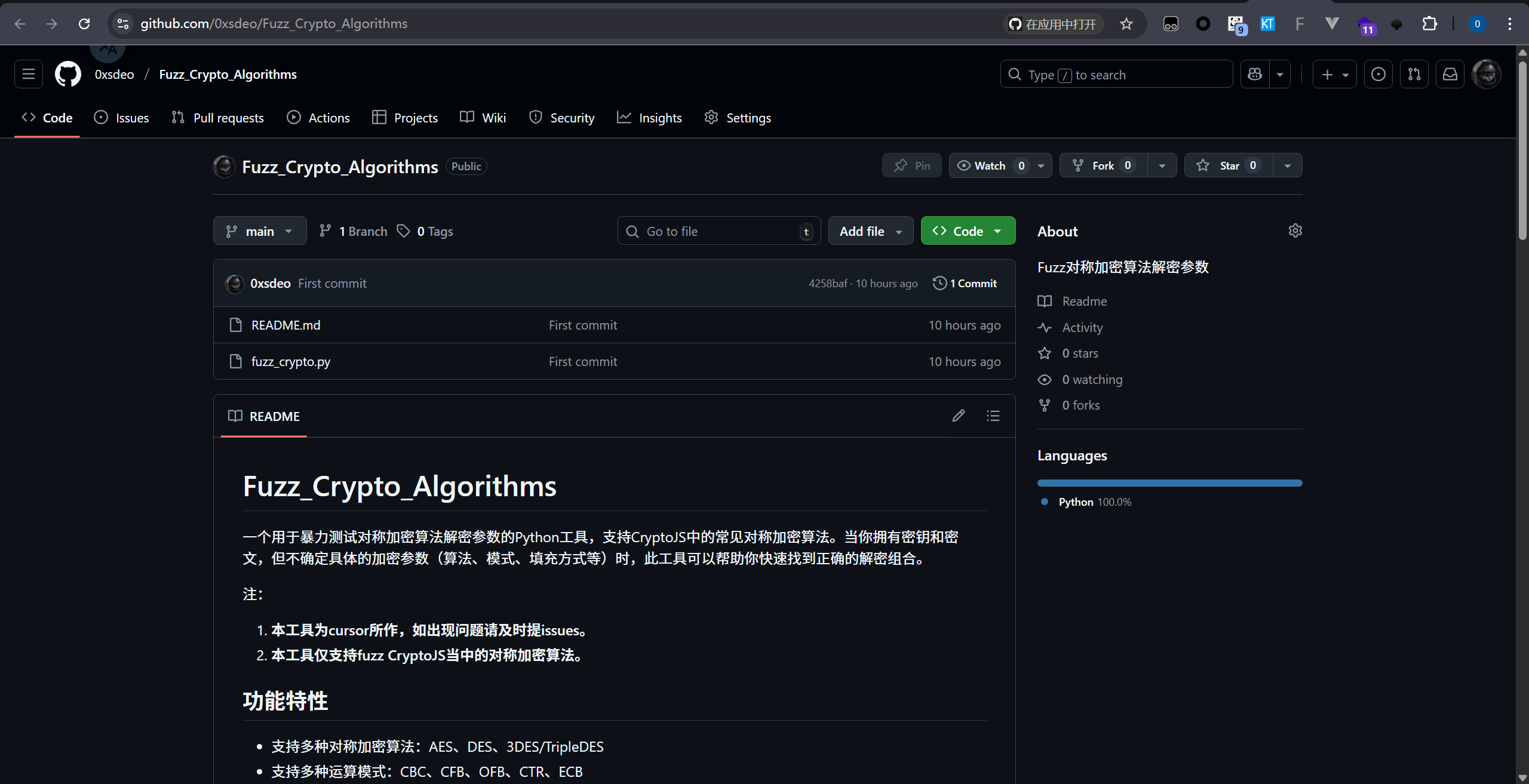Click the Python language bar

pos(1169,483)
